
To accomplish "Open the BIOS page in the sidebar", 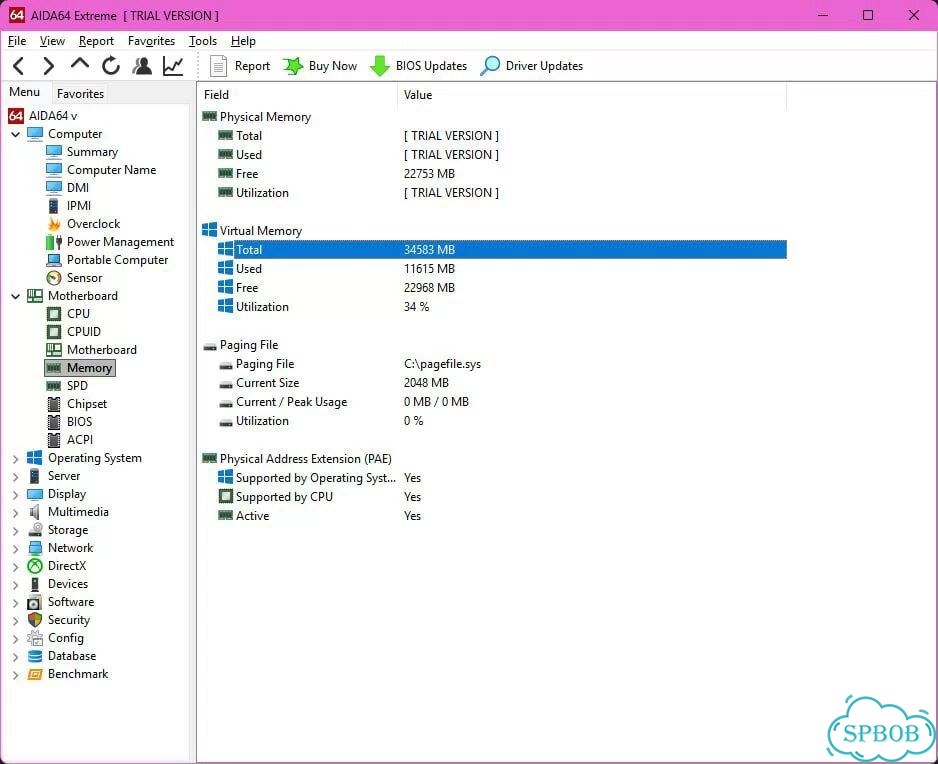I will (80, 422).
